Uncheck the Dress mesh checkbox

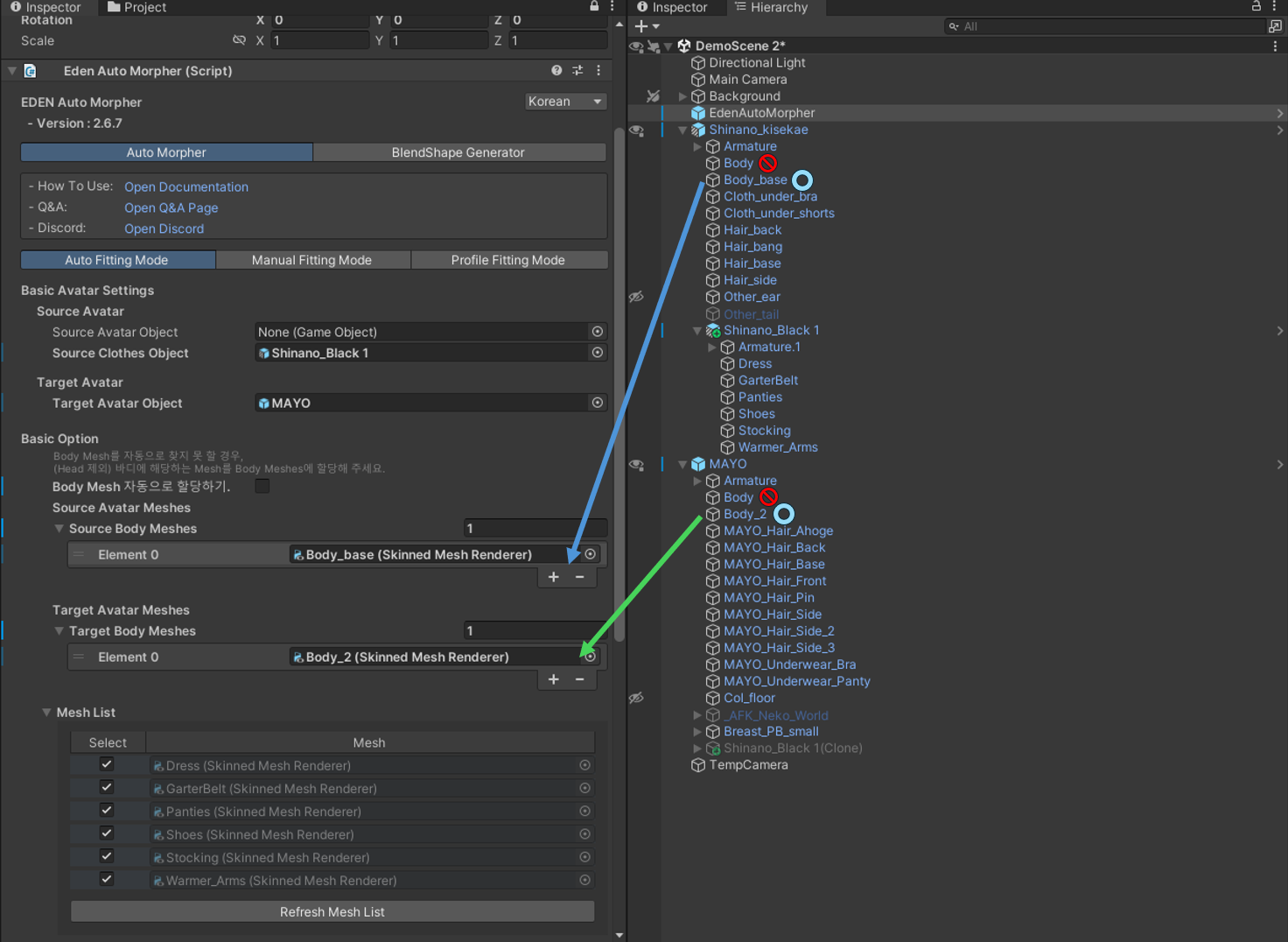[107, 764]
